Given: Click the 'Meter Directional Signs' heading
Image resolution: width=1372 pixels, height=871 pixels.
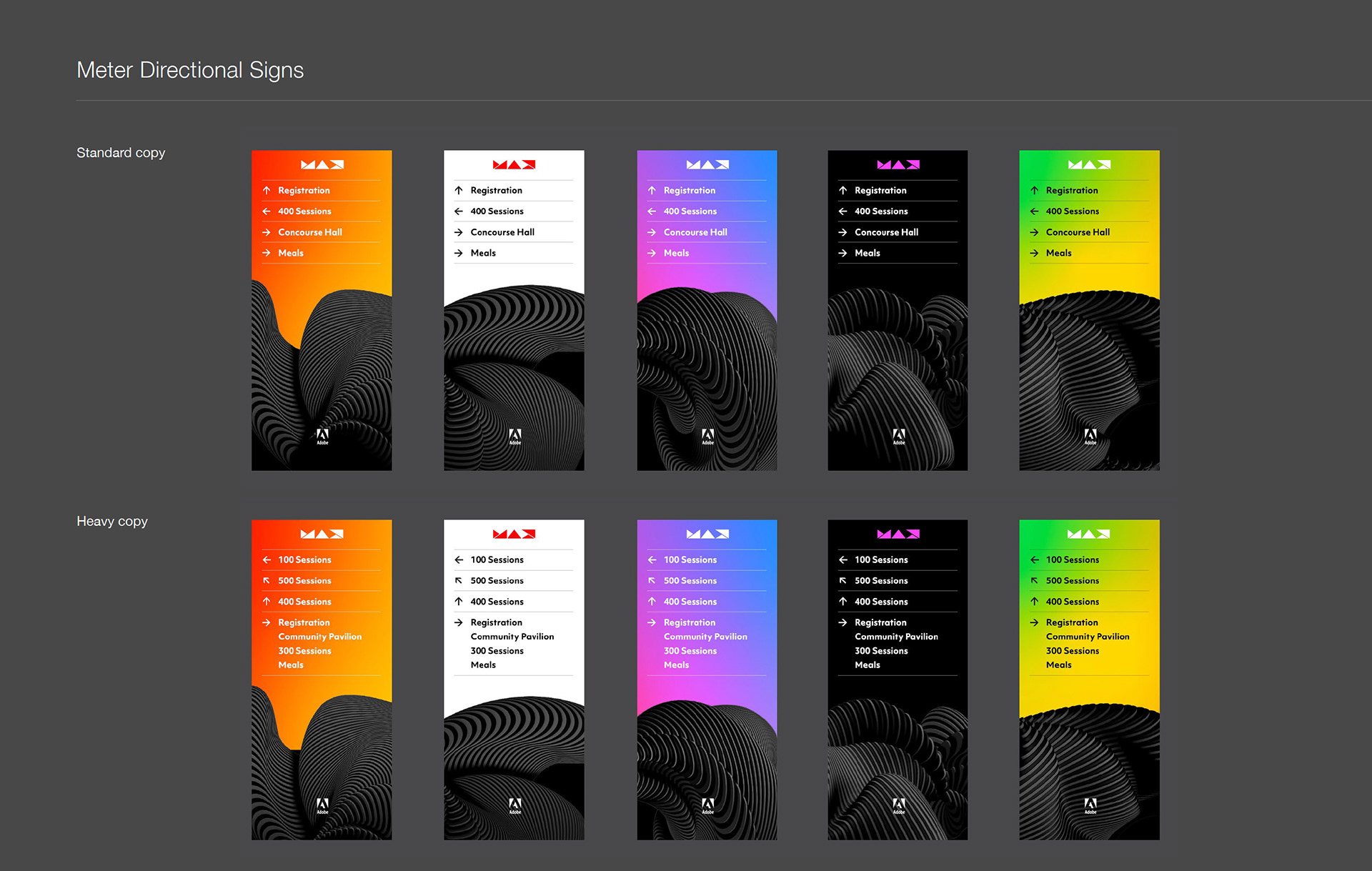Looking at the screenshot, I should [190, 70].
